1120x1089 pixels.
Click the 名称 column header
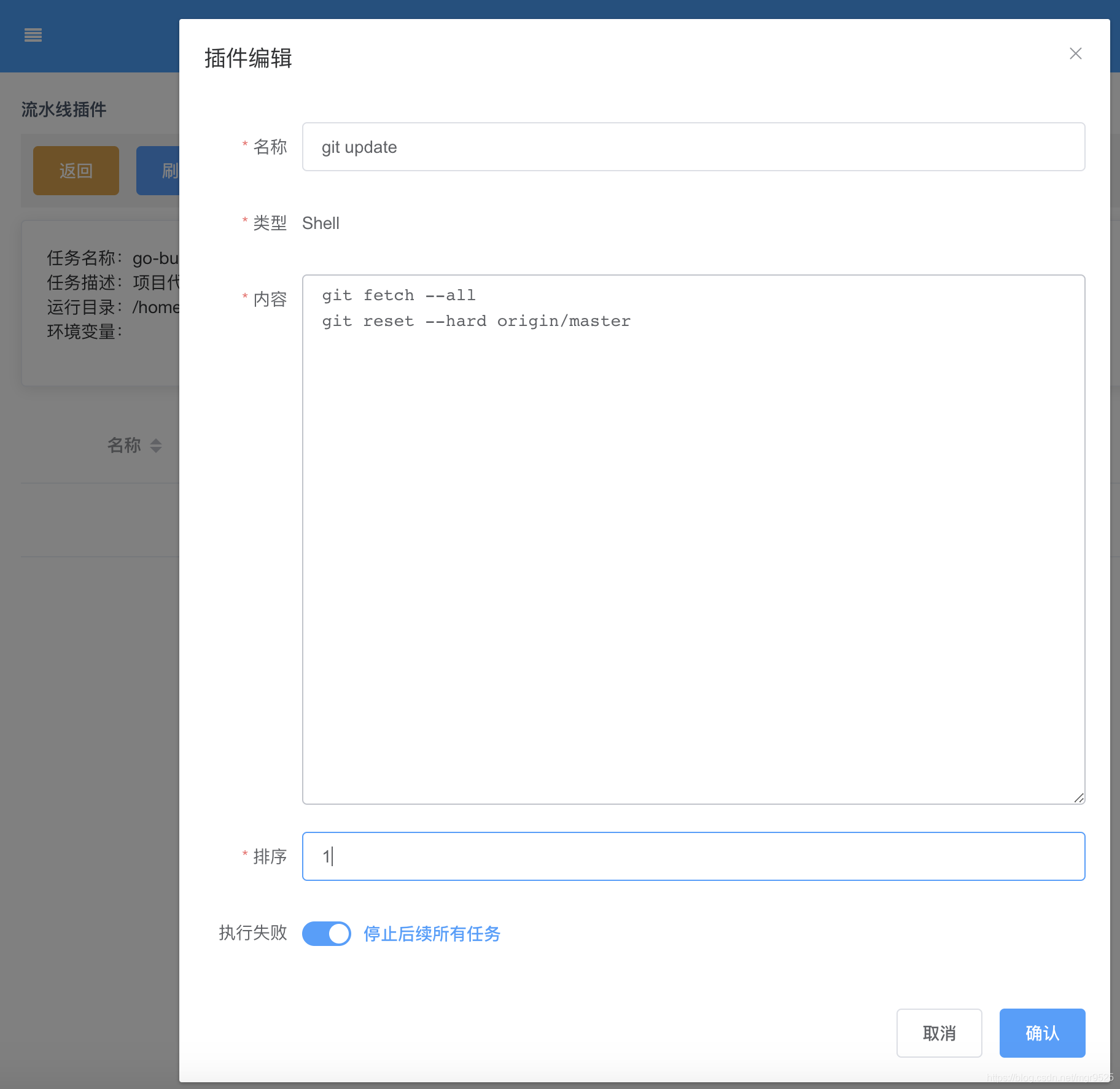click(124, 445)
